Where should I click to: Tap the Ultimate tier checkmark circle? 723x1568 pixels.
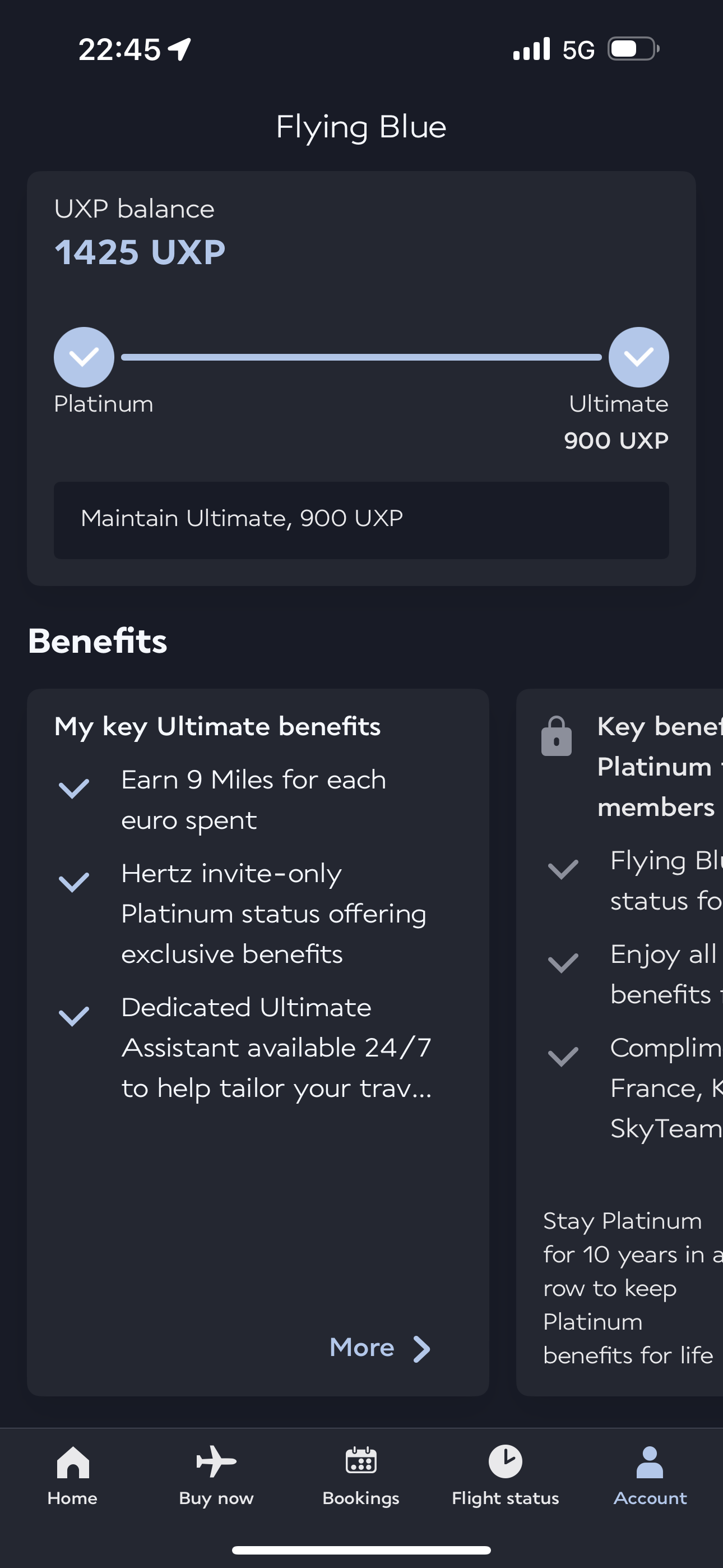click(638, 357)
